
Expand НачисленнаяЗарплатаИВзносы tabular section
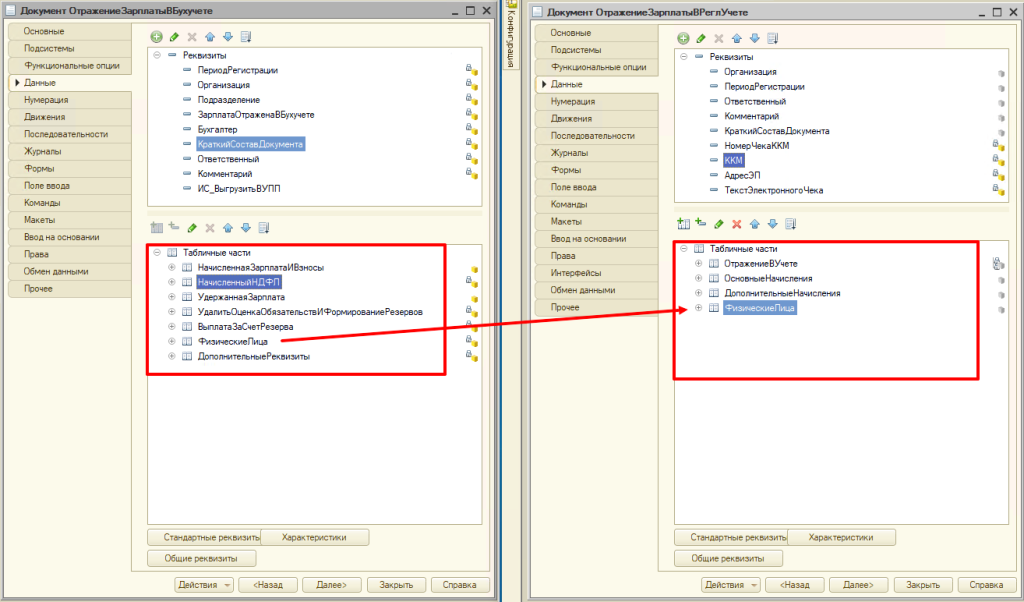[x=172, y=267]
